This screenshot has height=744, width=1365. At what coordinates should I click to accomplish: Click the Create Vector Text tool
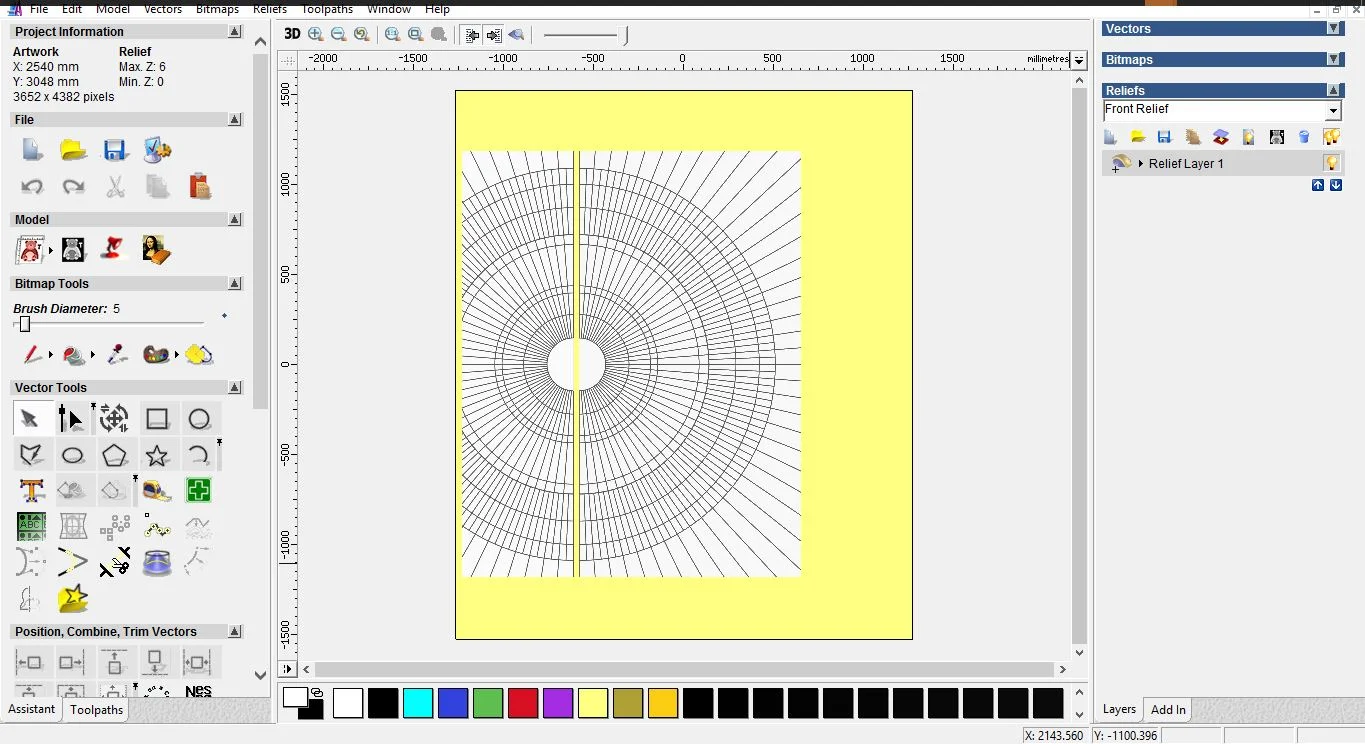pyautogui.click(x=31, y=491)
